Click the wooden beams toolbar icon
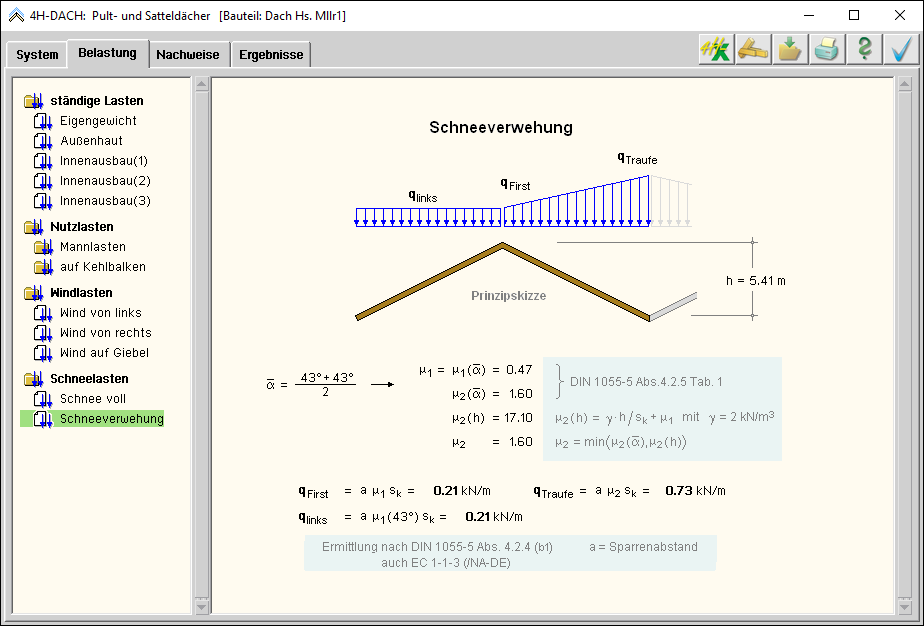The width and height of the screenshot is (924, 626). click(753, 50)
